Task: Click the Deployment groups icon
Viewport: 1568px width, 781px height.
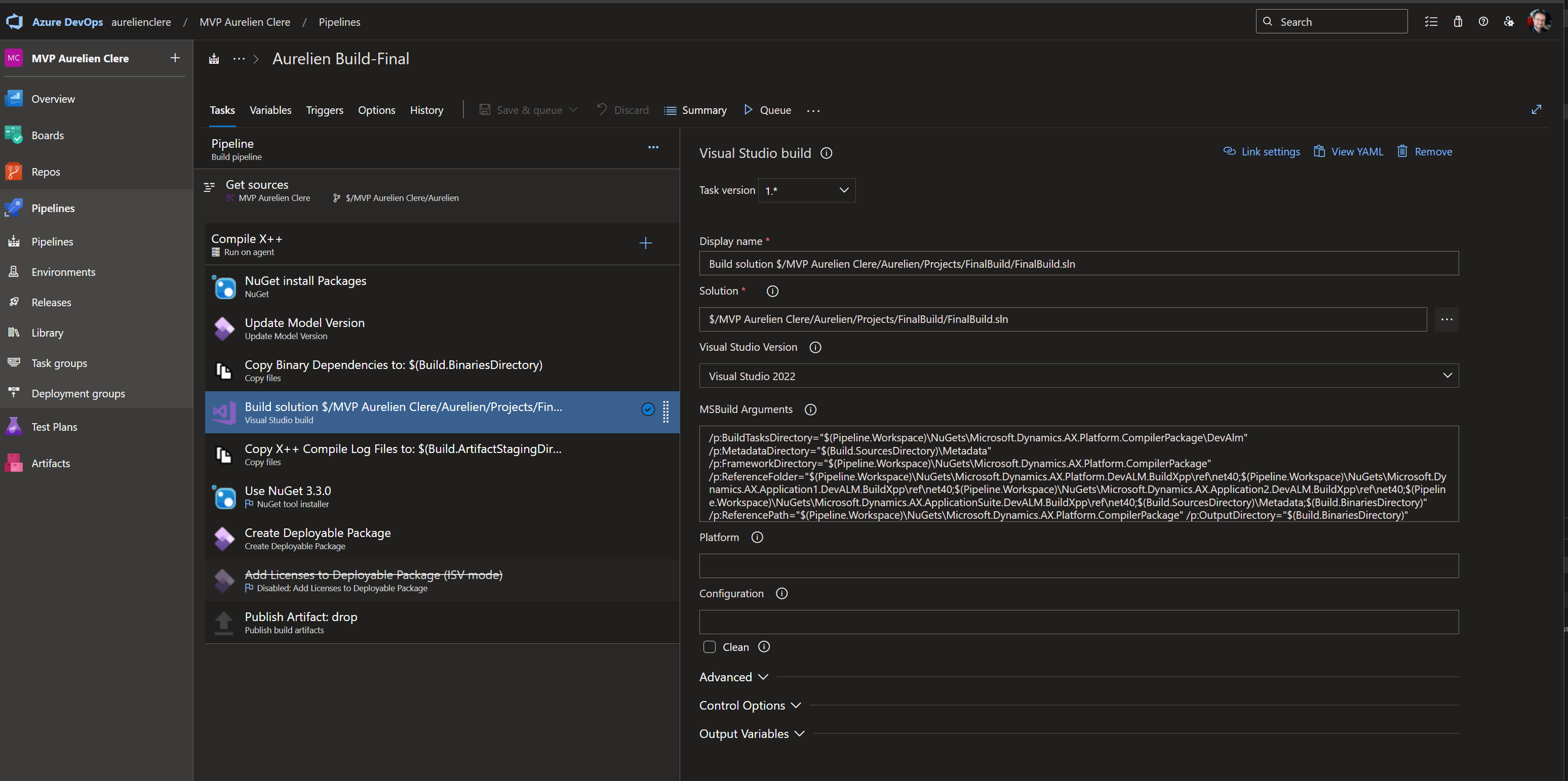Action: (x=14, y=393)
